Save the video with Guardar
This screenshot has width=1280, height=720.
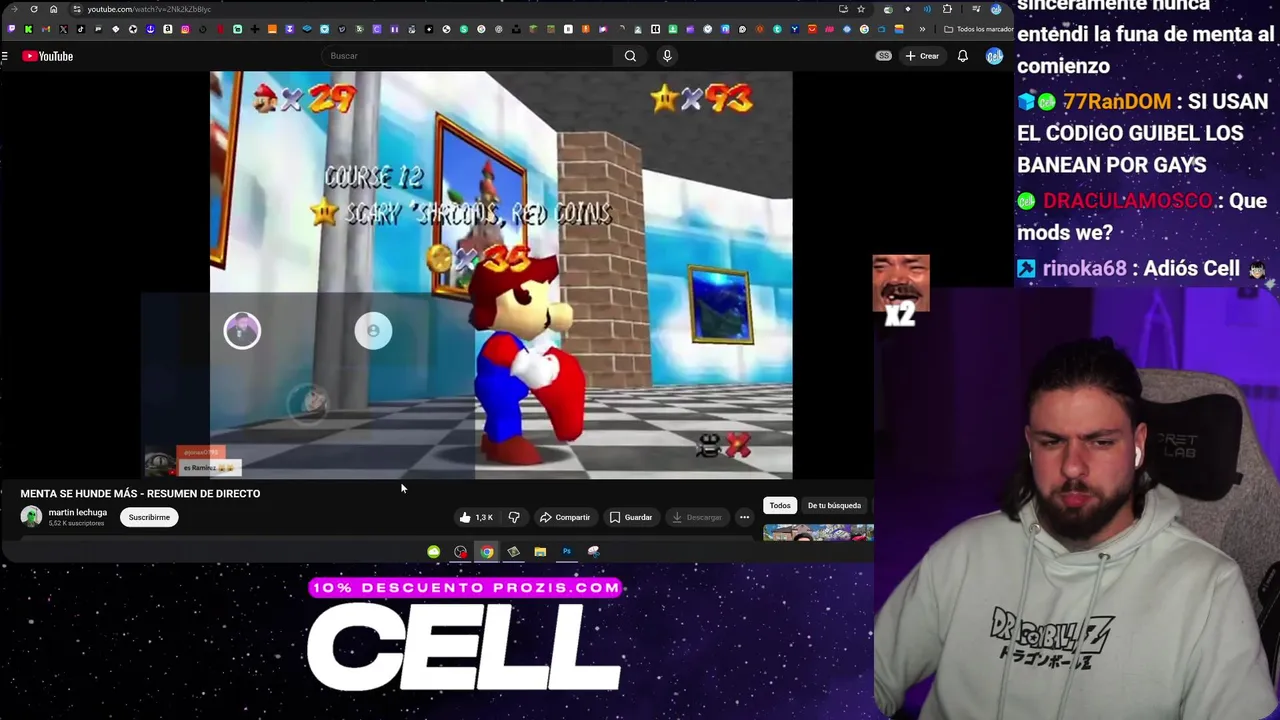pos(631,517)
